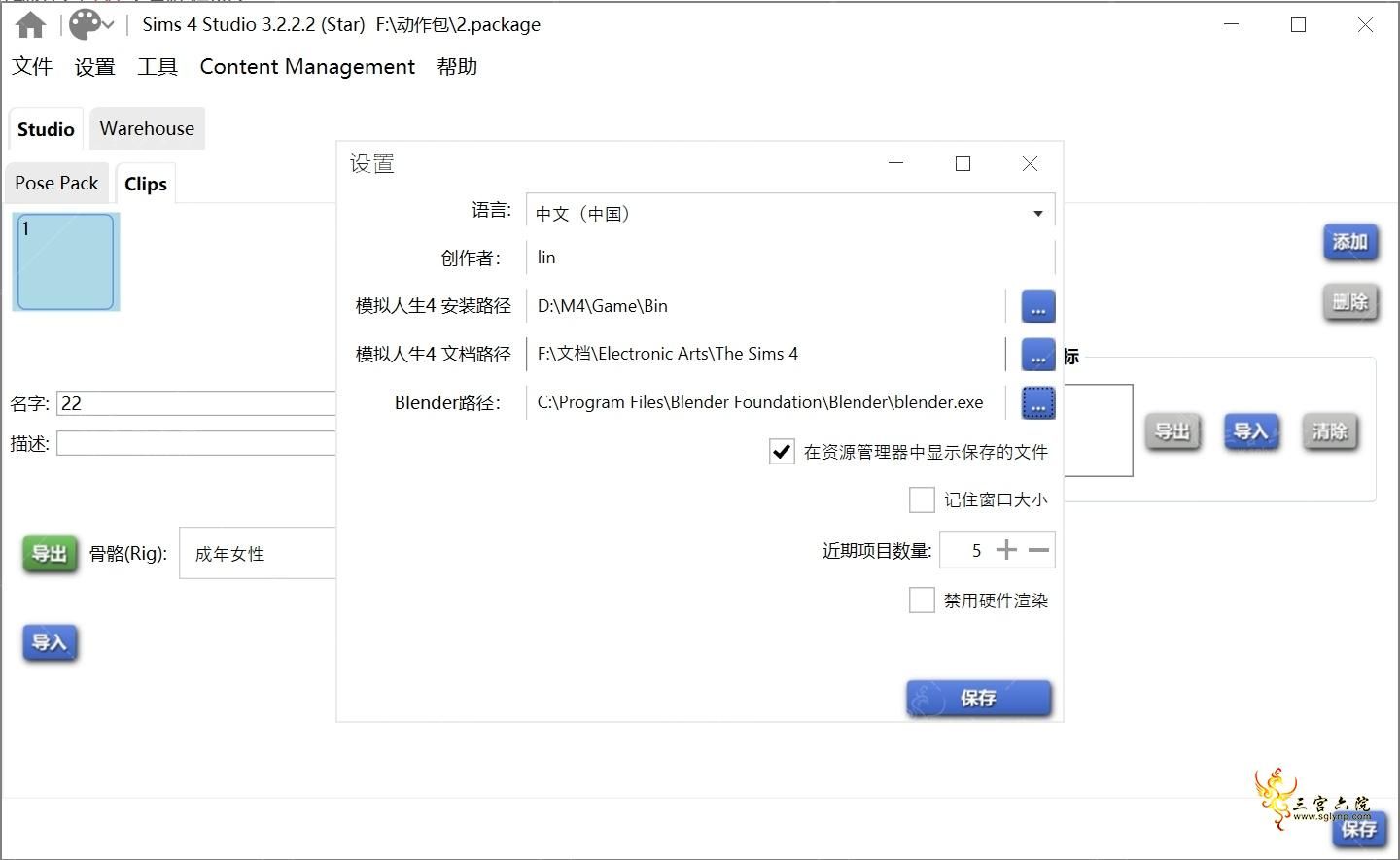Minimize the 设置 dialog
This screenshot has height=860, width=1400.
[x=895, y=164]
